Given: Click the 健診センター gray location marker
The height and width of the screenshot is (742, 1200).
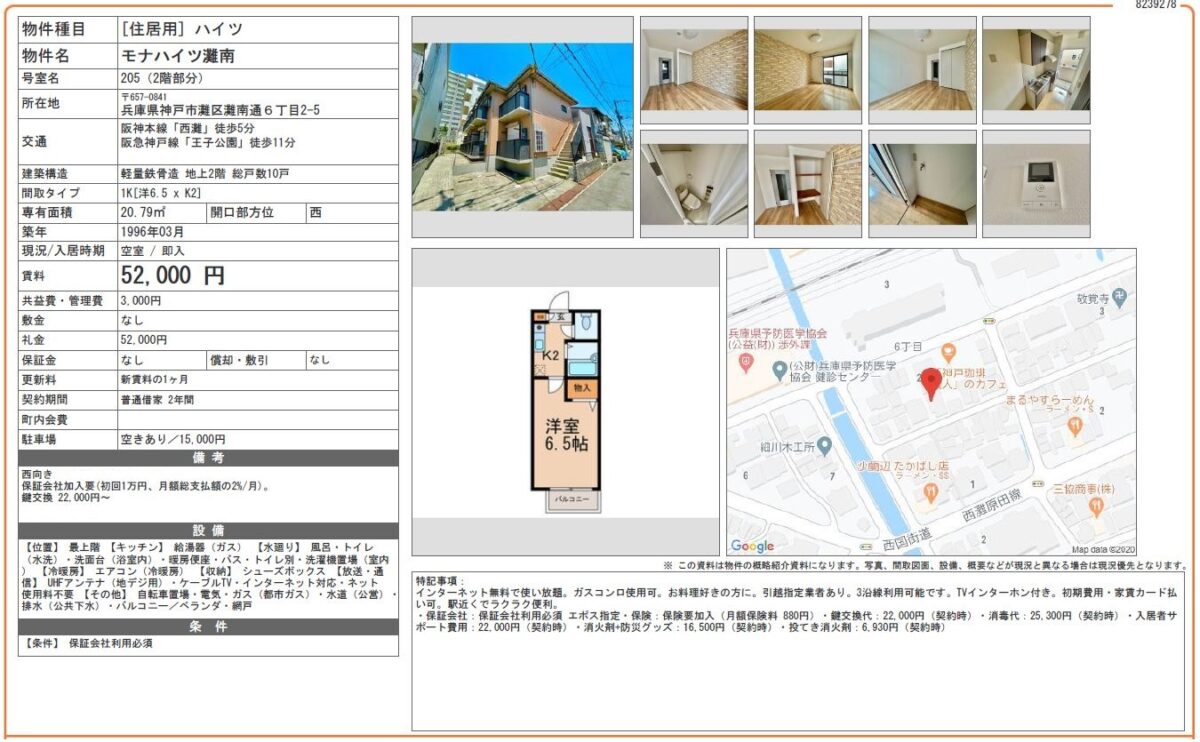Looking at the screenshot, I should [x=779, y=371].
